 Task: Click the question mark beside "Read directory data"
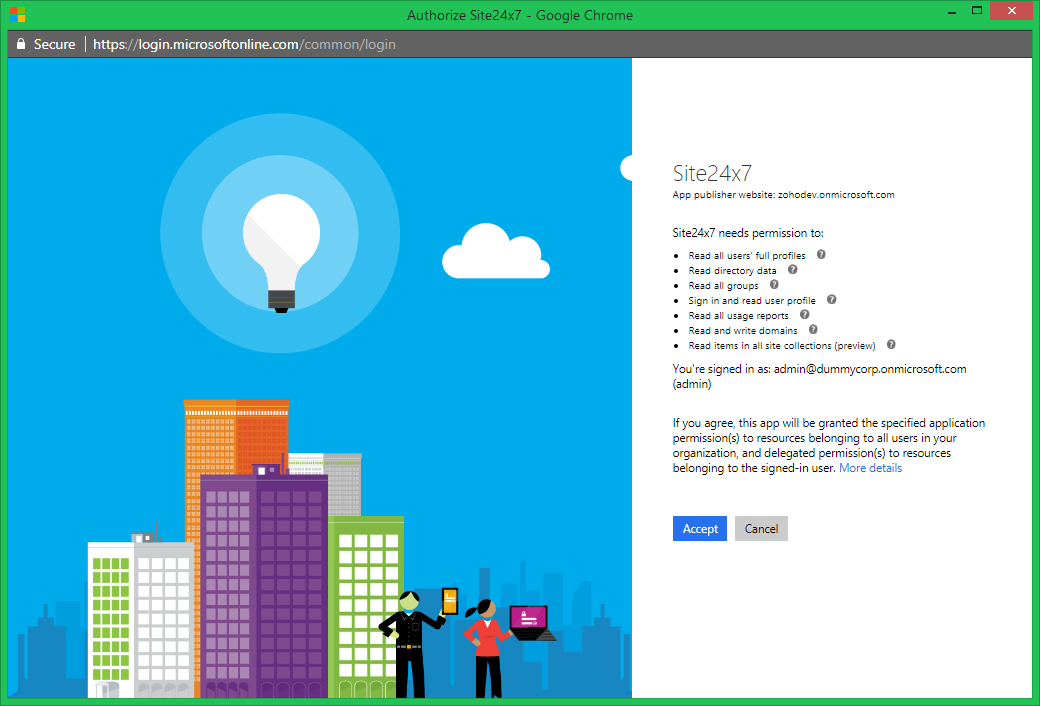(792, 270)
